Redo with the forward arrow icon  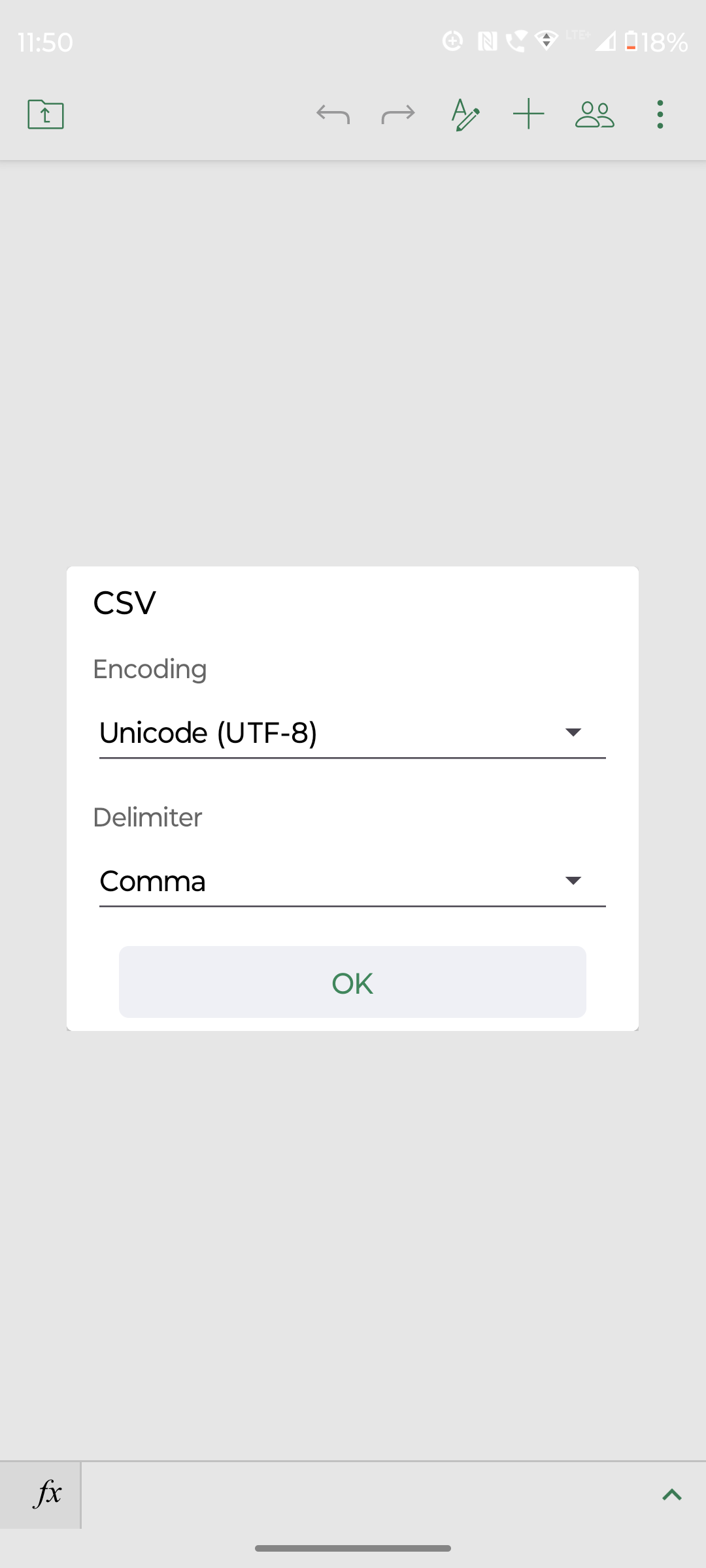point(398,114)
